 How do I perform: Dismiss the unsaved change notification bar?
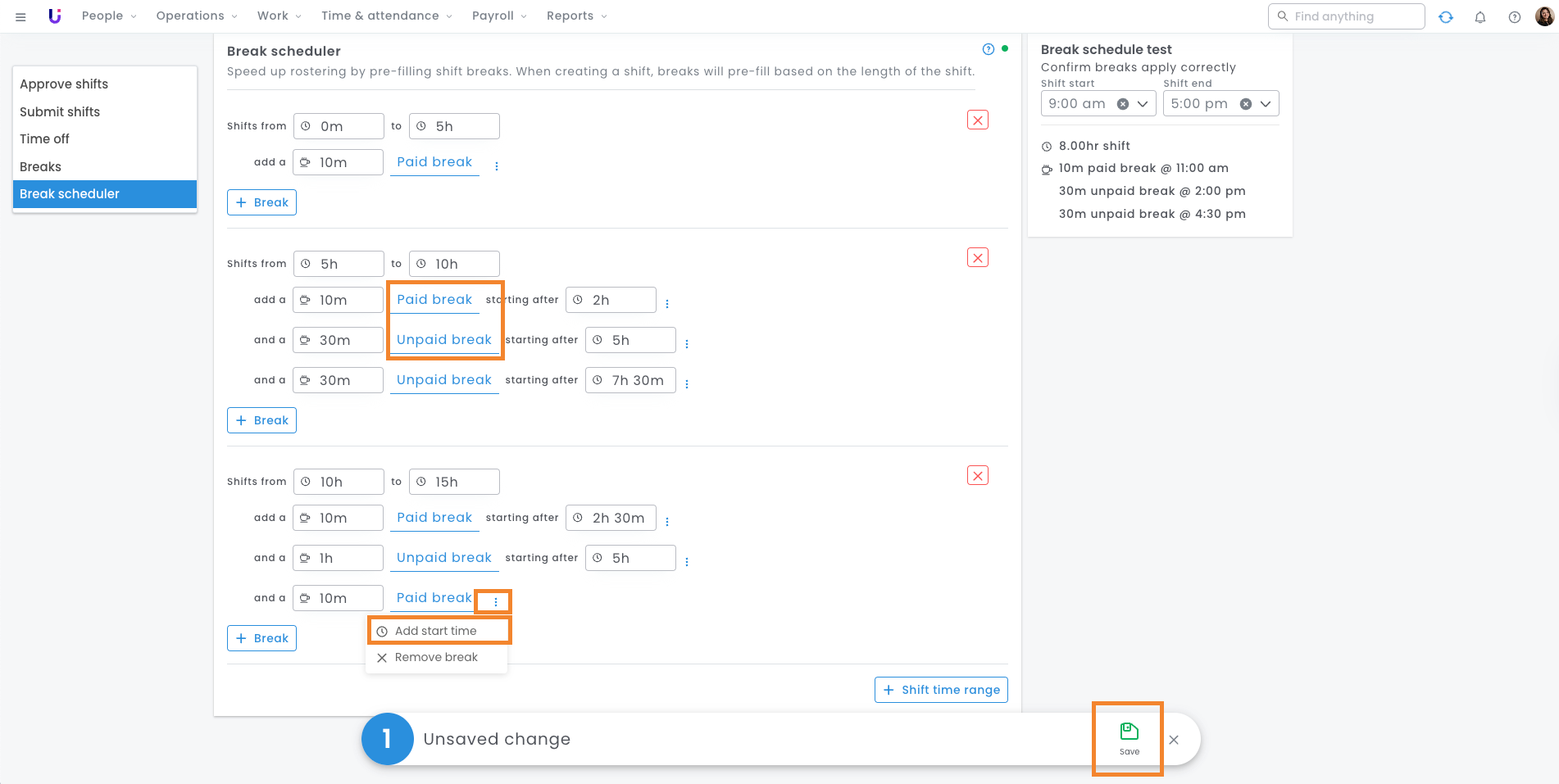1174,740
